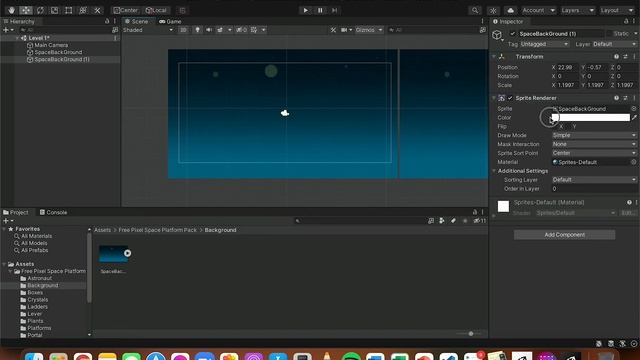Open Hierarchy create plus menu

coord(8,30)
